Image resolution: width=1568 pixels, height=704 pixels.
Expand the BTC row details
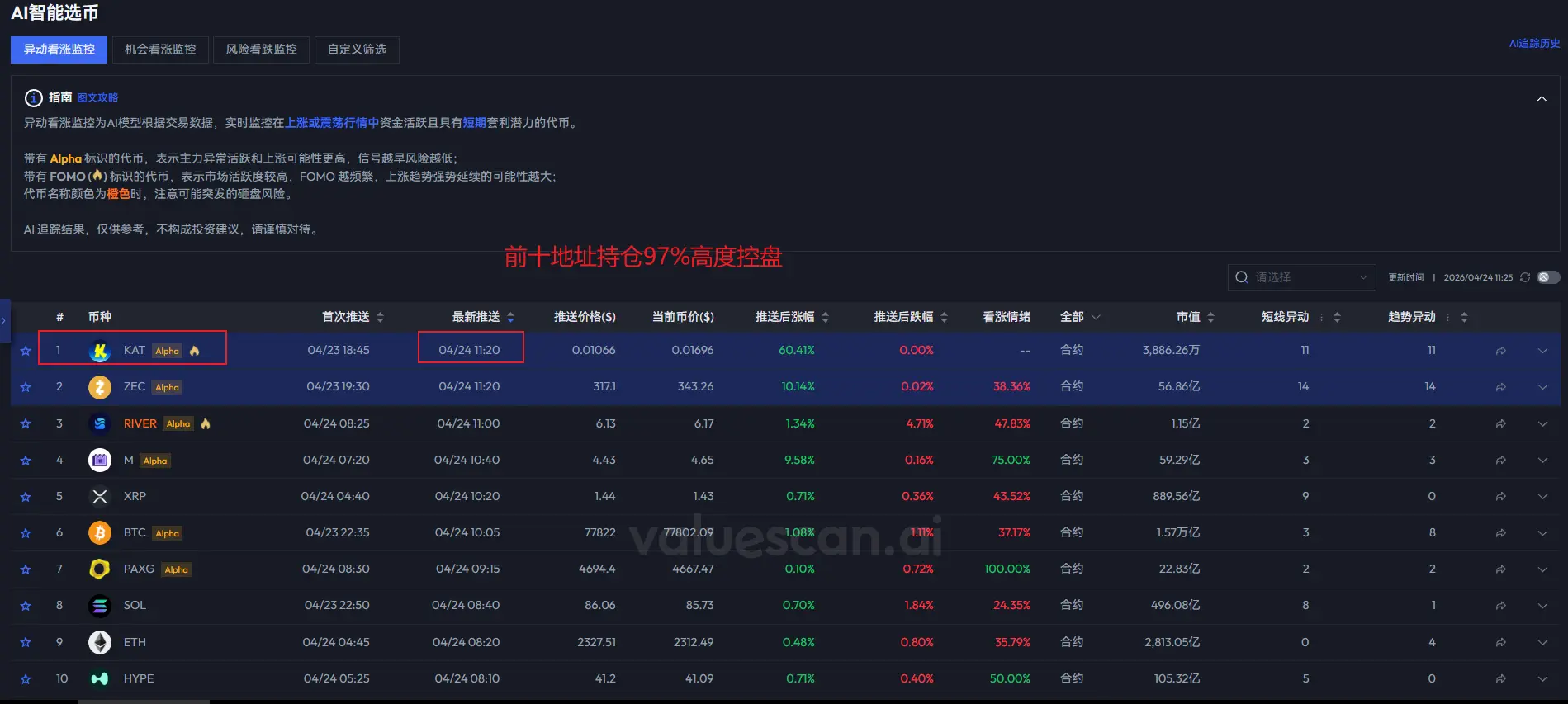(1542, 533)
